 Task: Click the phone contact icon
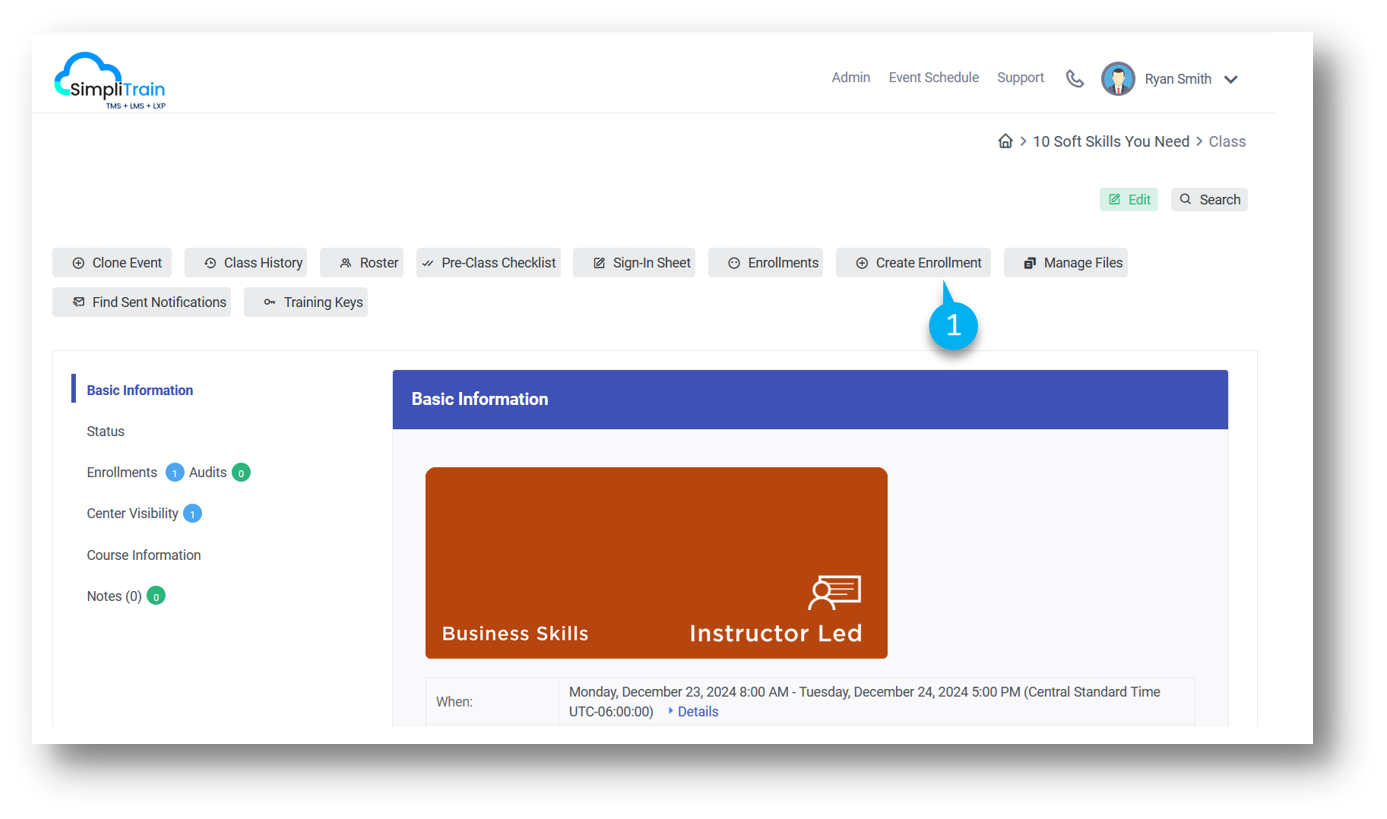pos(1074,79)
